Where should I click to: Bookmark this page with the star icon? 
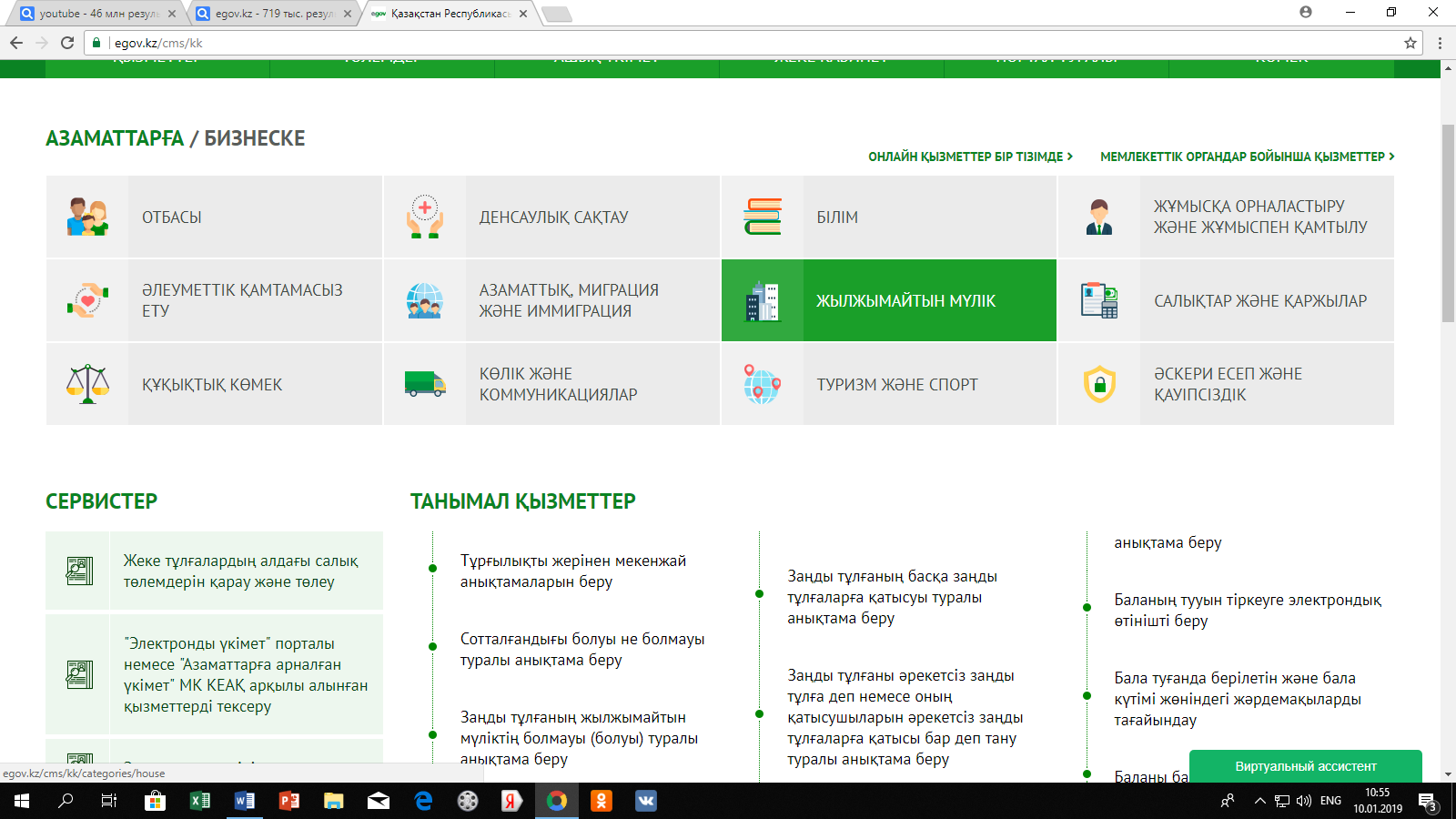(x=1410, y=43)
